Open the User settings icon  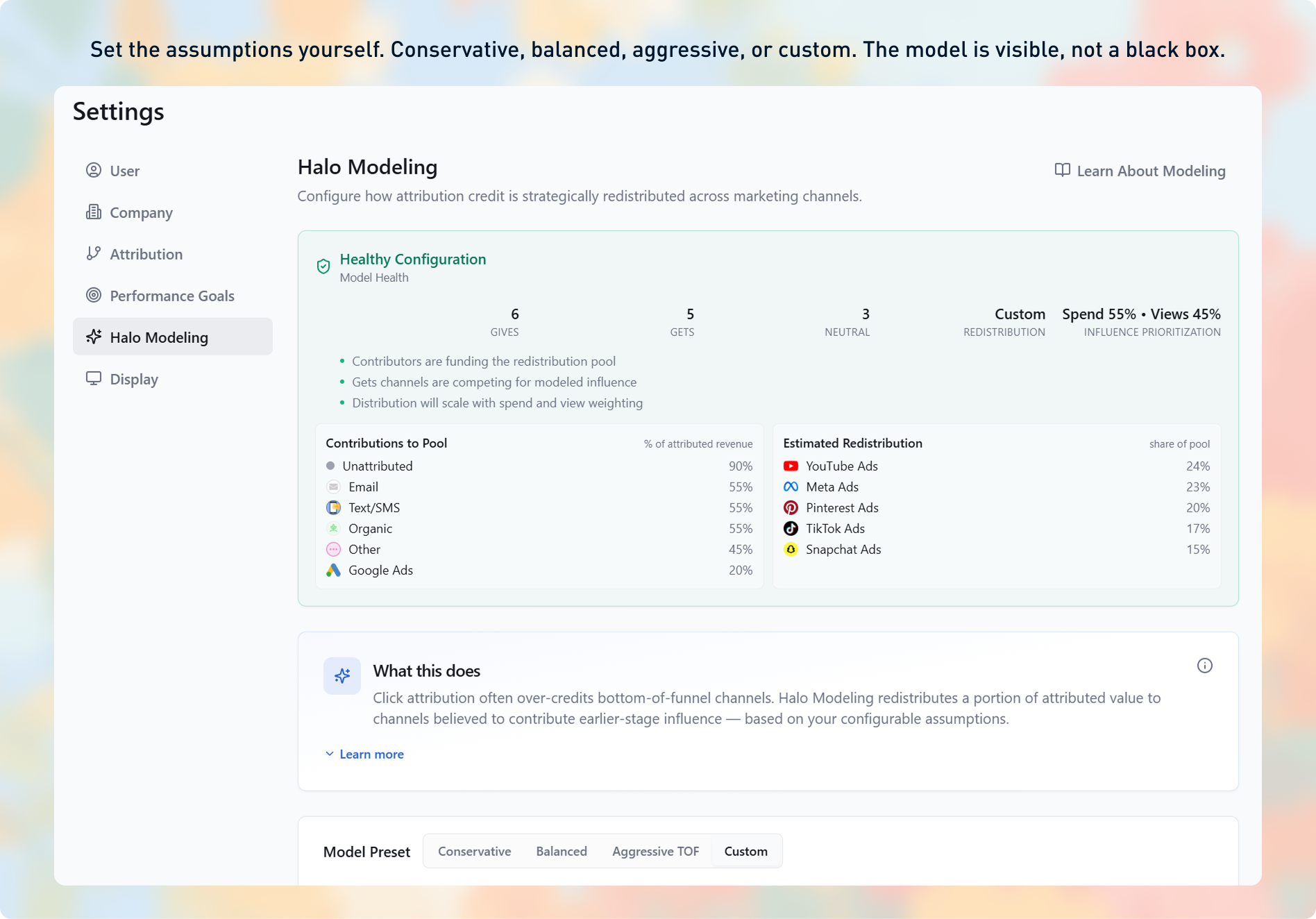(x=94, y=170)
